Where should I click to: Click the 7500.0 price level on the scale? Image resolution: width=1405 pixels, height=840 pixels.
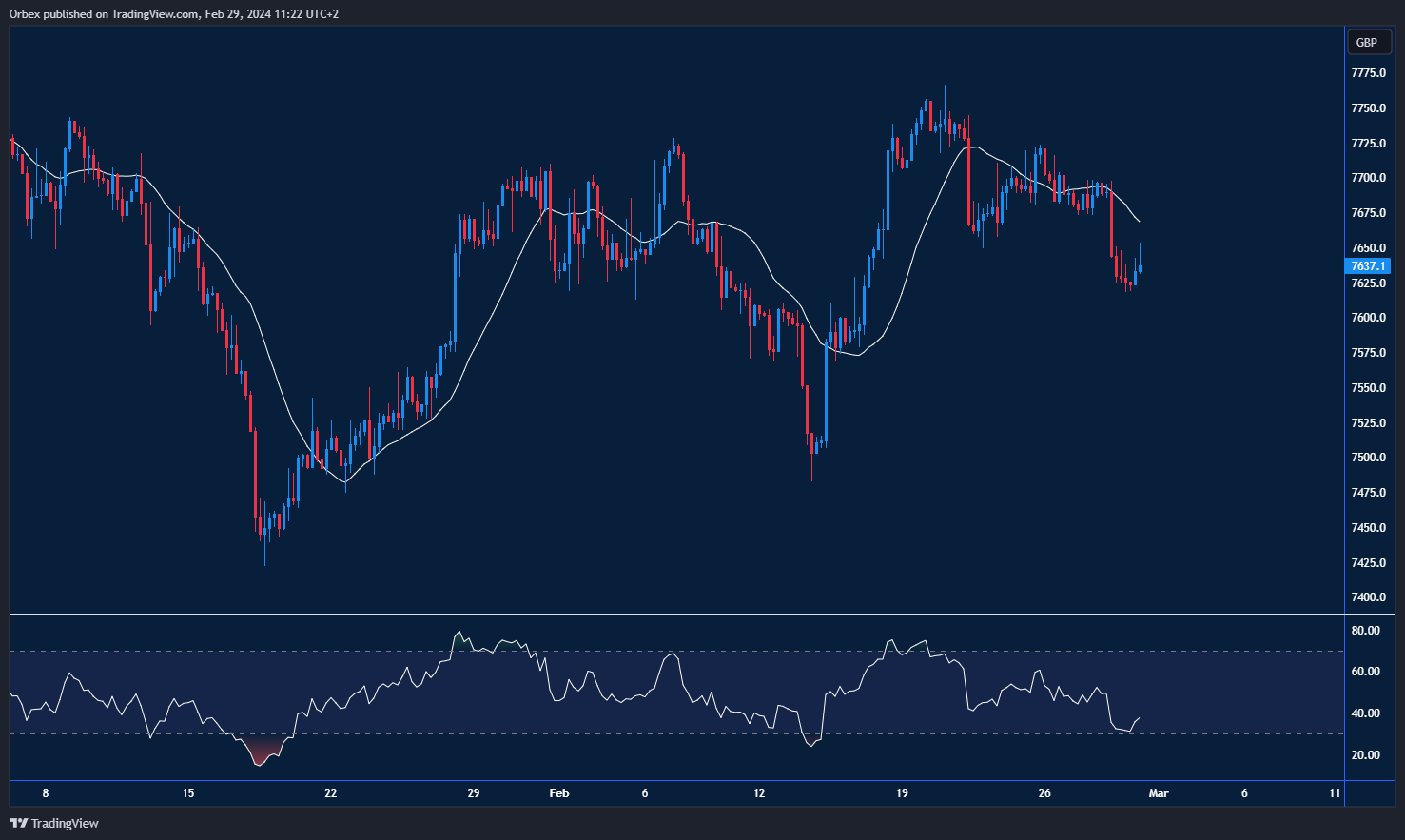[1368, 458]
